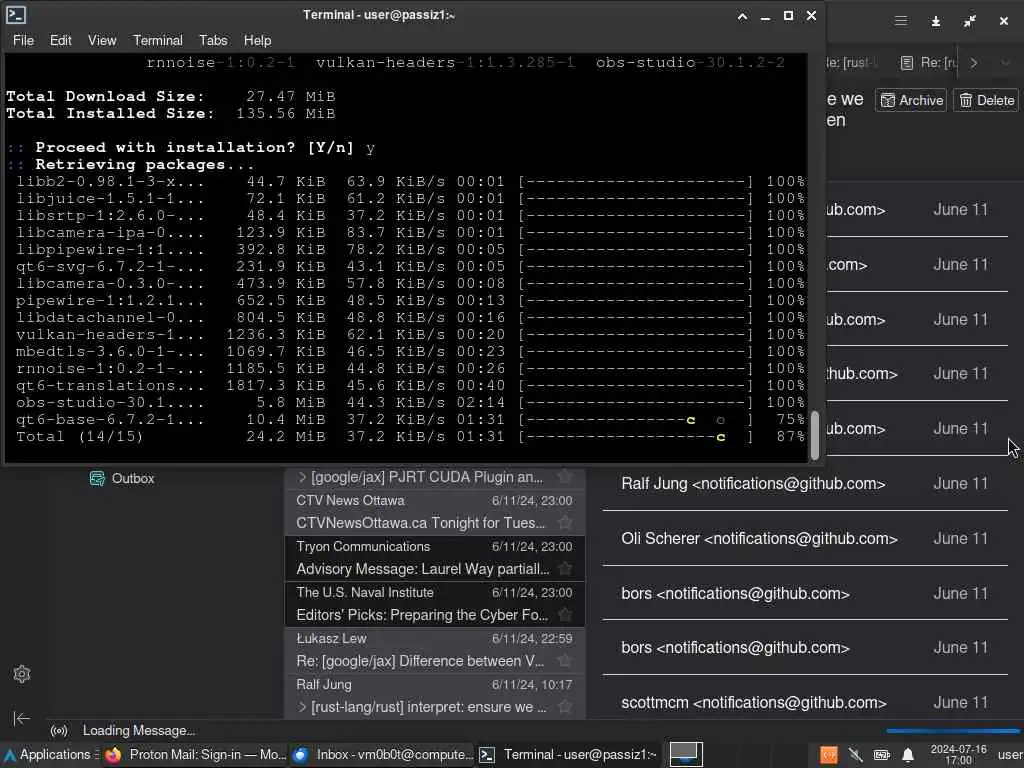Click the orange tray applet icon

pyautogui.click(x=829, y=756)
